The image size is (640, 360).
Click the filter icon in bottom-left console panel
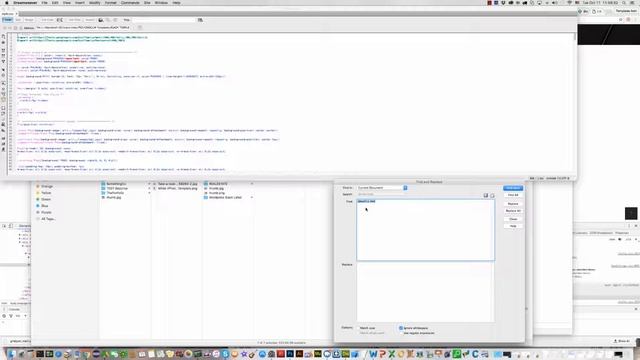coord(11,316)
